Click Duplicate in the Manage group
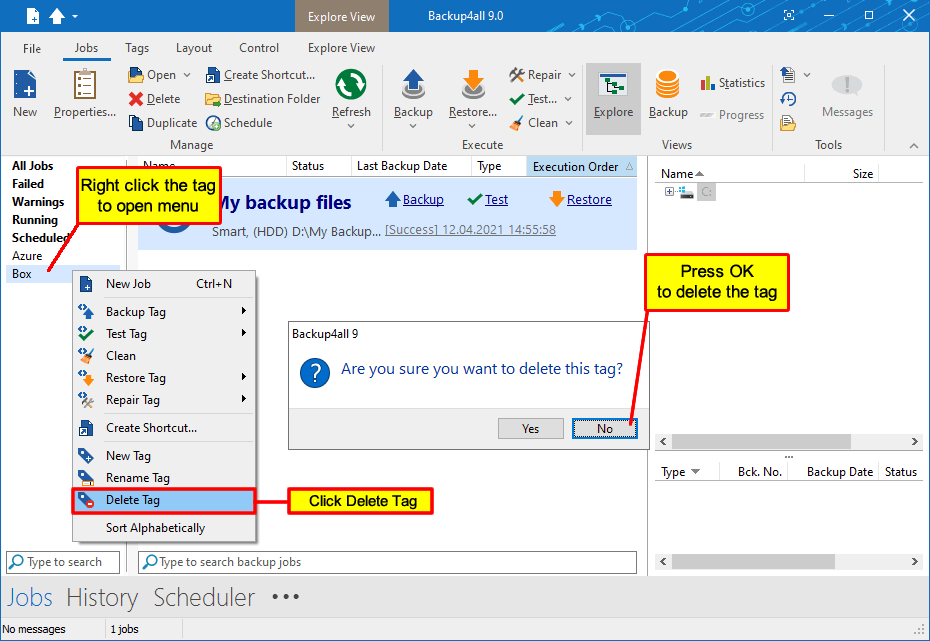 point(163,123)
